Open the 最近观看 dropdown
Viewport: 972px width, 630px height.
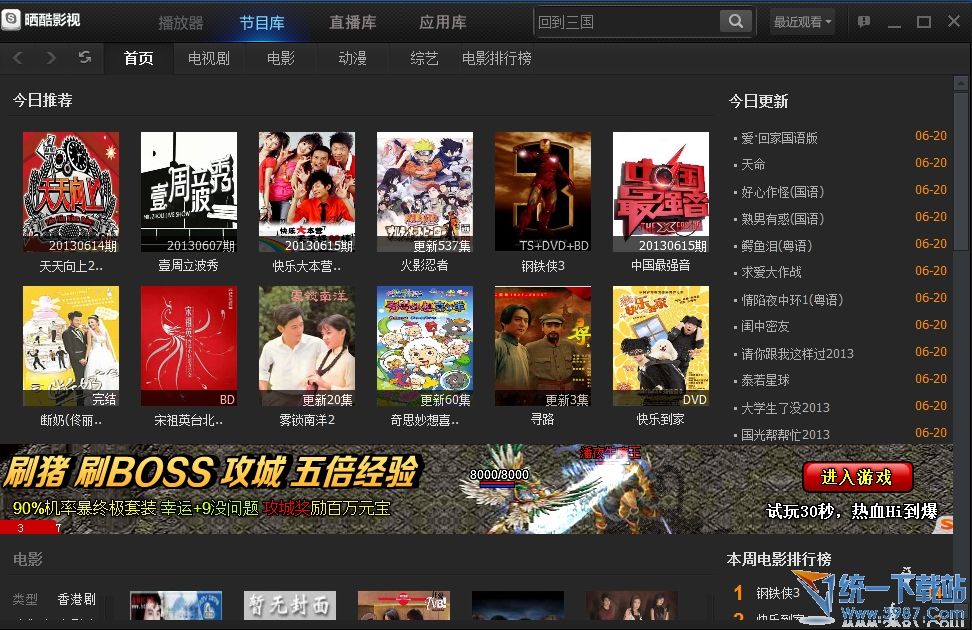pos(801,20)
